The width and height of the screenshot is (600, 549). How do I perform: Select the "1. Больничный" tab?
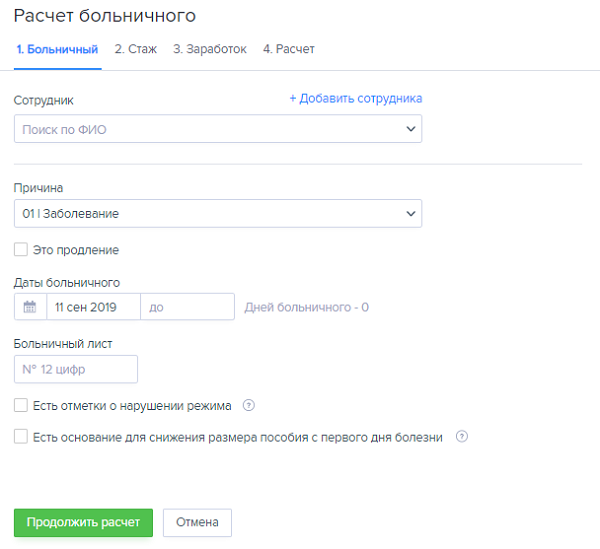point(57,48)
